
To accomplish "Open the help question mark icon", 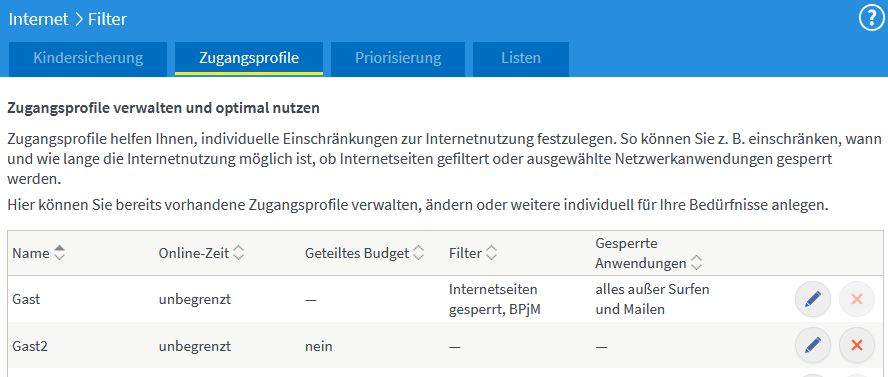I will pyautogui.click(x=872, y=19).
